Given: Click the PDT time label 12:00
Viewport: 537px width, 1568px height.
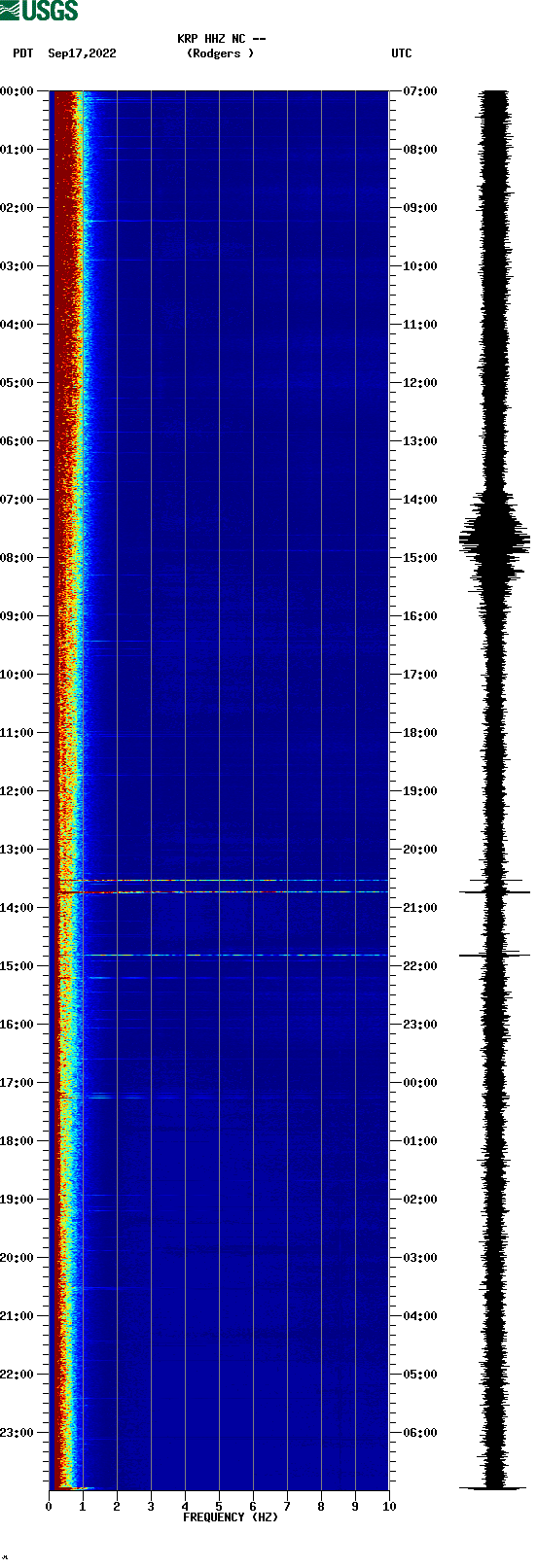Looking at the screenshot, I should pyautogui.click(x=17, y=791).
